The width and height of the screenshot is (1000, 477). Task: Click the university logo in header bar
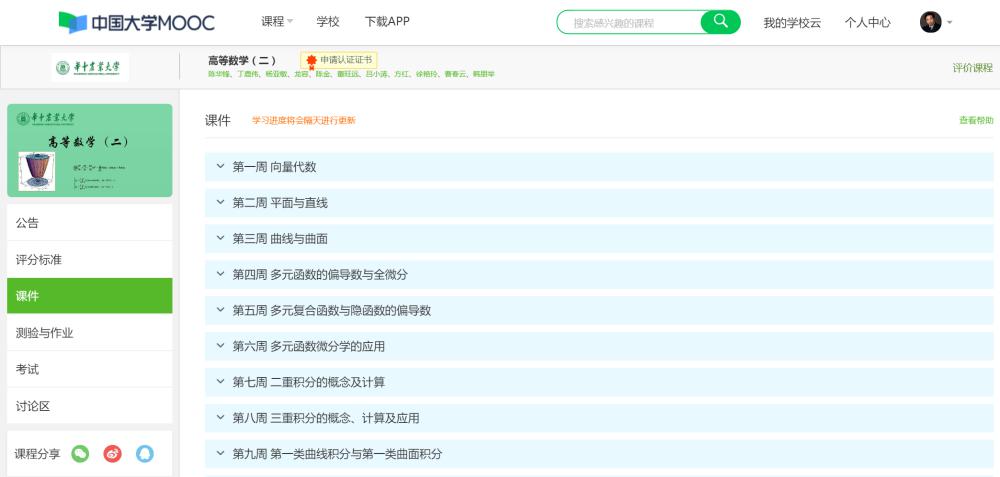click(90, 68)
